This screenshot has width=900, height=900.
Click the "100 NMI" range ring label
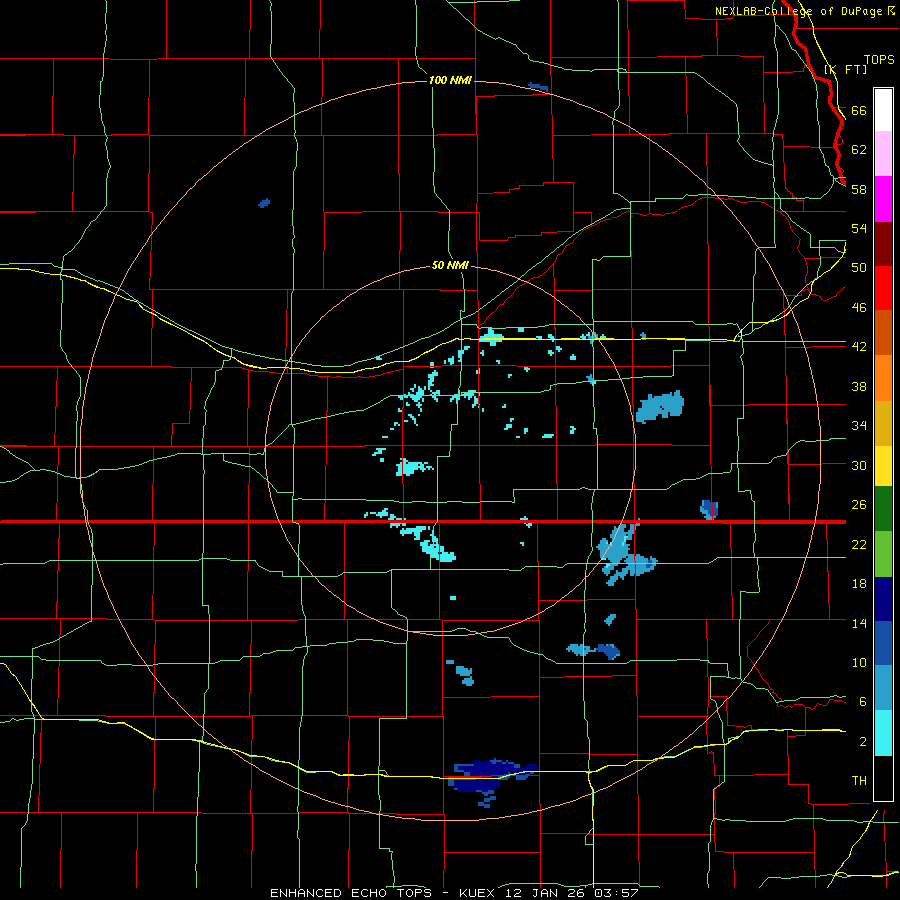[451, 80]
